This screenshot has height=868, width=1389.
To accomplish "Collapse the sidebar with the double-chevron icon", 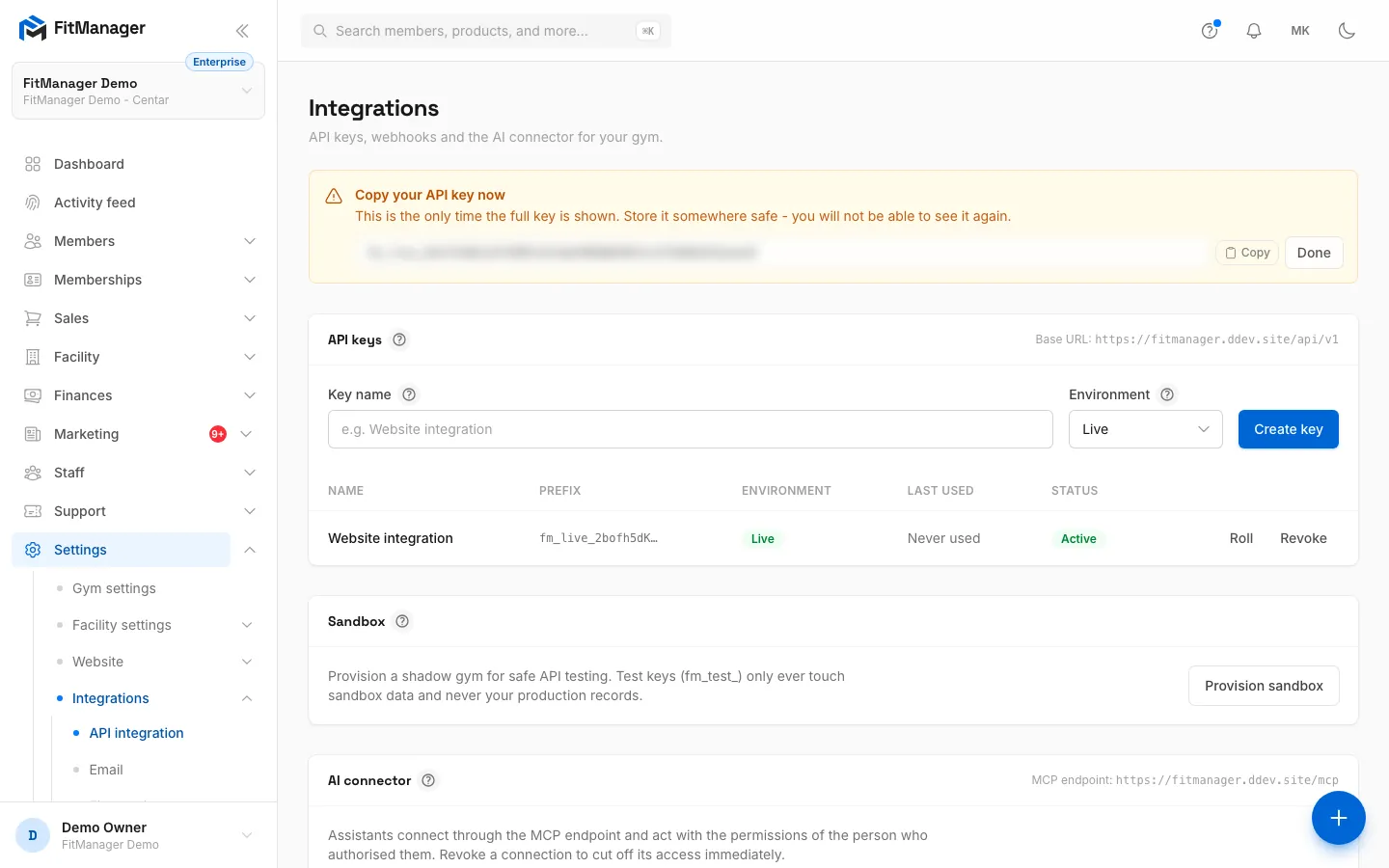I will (x=242, y=31).
